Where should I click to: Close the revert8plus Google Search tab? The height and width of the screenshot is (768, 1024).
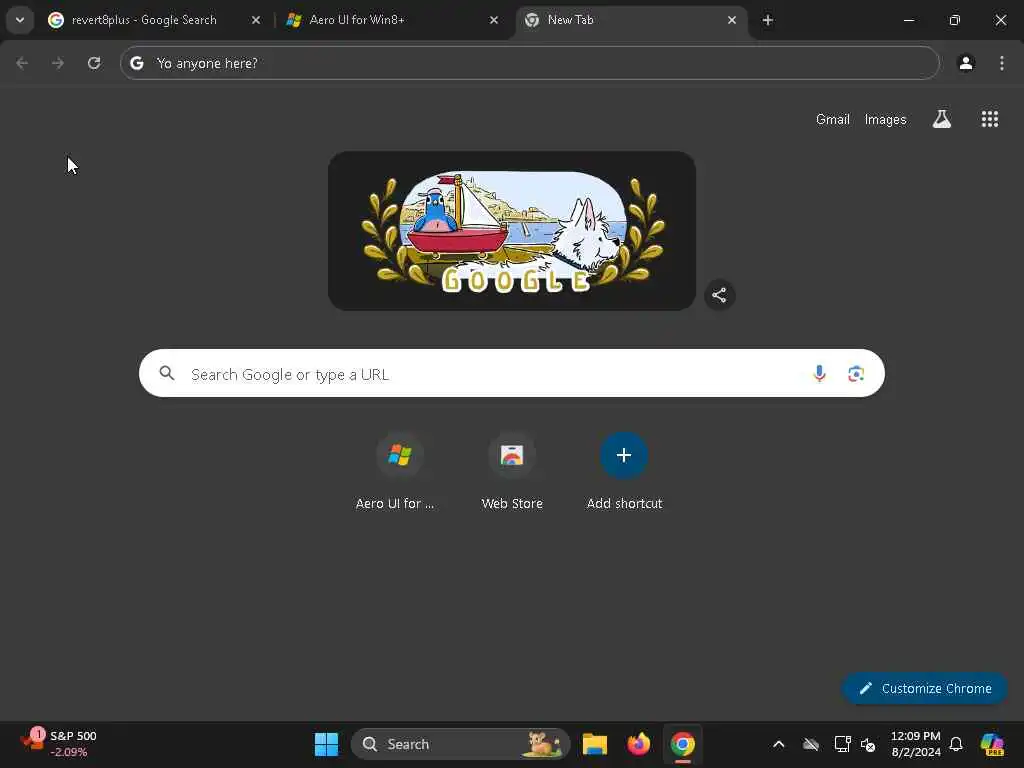(256, 20)
